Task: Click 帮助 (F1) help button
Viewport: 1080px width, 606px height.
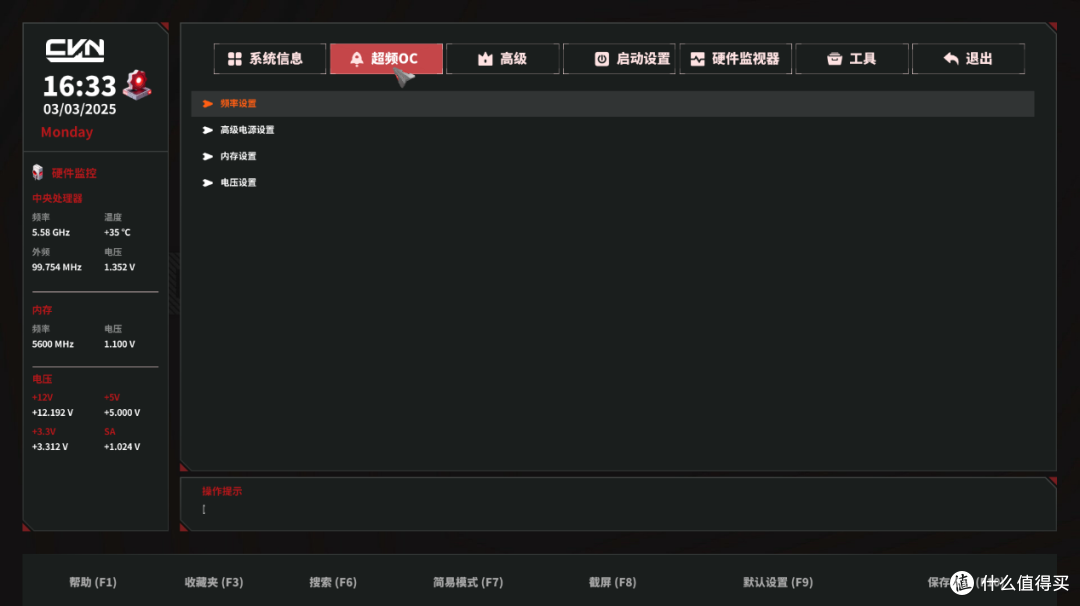Action: click(93, 582)
